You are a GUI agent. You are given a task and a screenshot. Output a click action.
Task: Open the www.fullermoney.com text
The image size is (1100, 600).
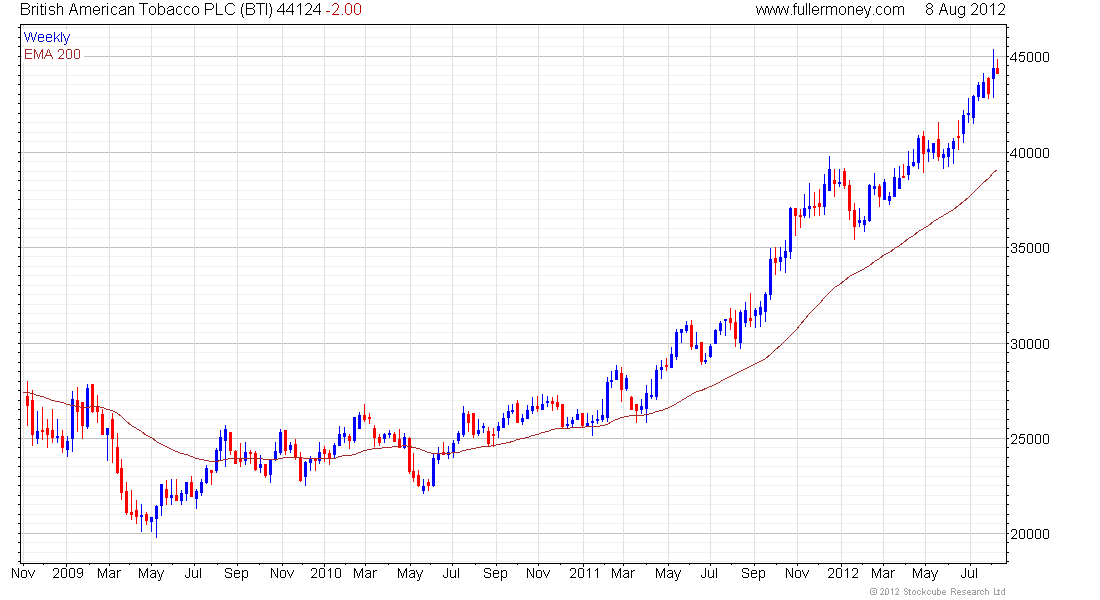pos(830,10)
